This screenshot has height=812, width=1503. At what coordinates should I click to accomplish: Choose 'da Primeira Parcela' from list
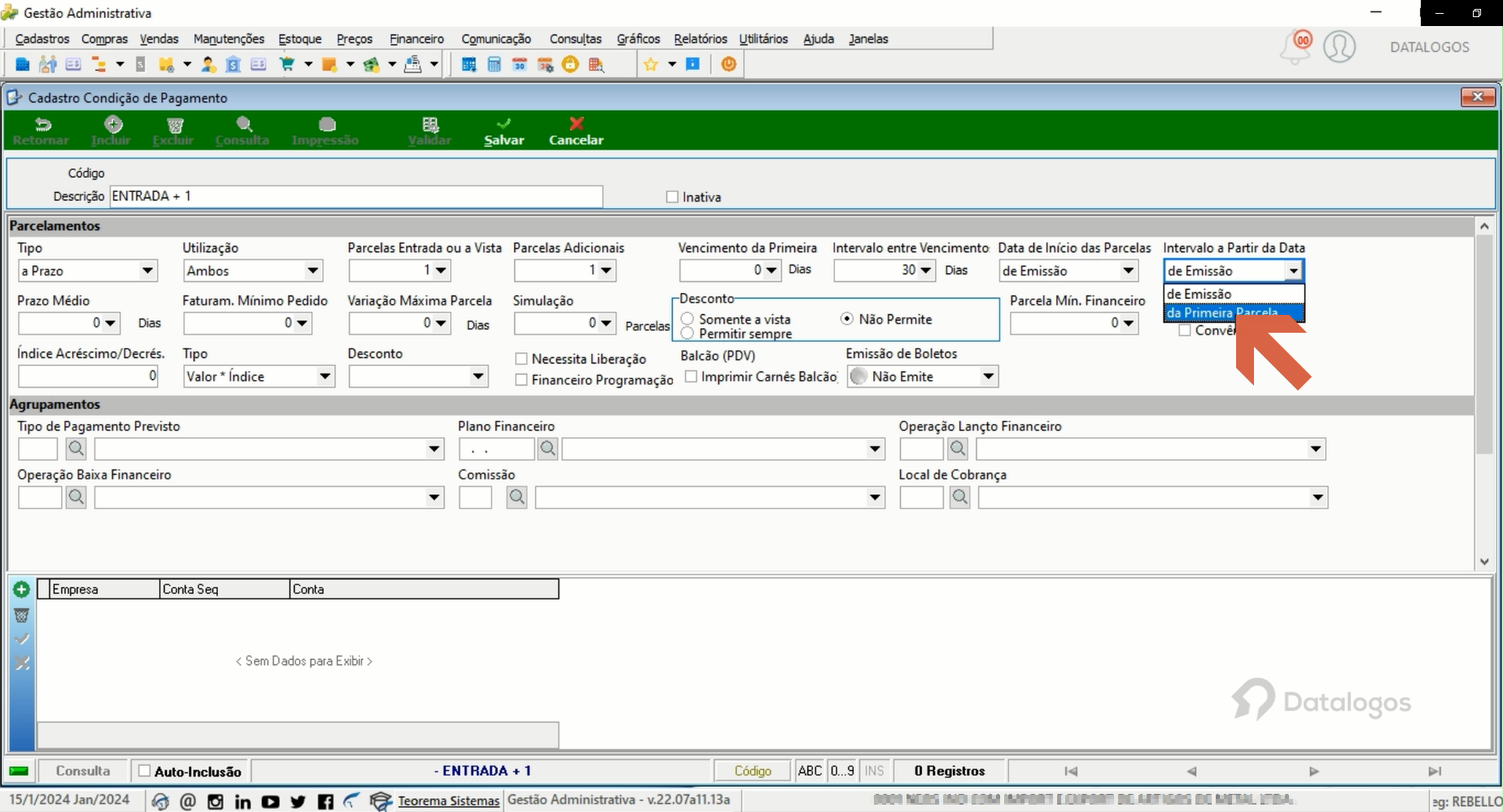click(x=1234, y=312)
